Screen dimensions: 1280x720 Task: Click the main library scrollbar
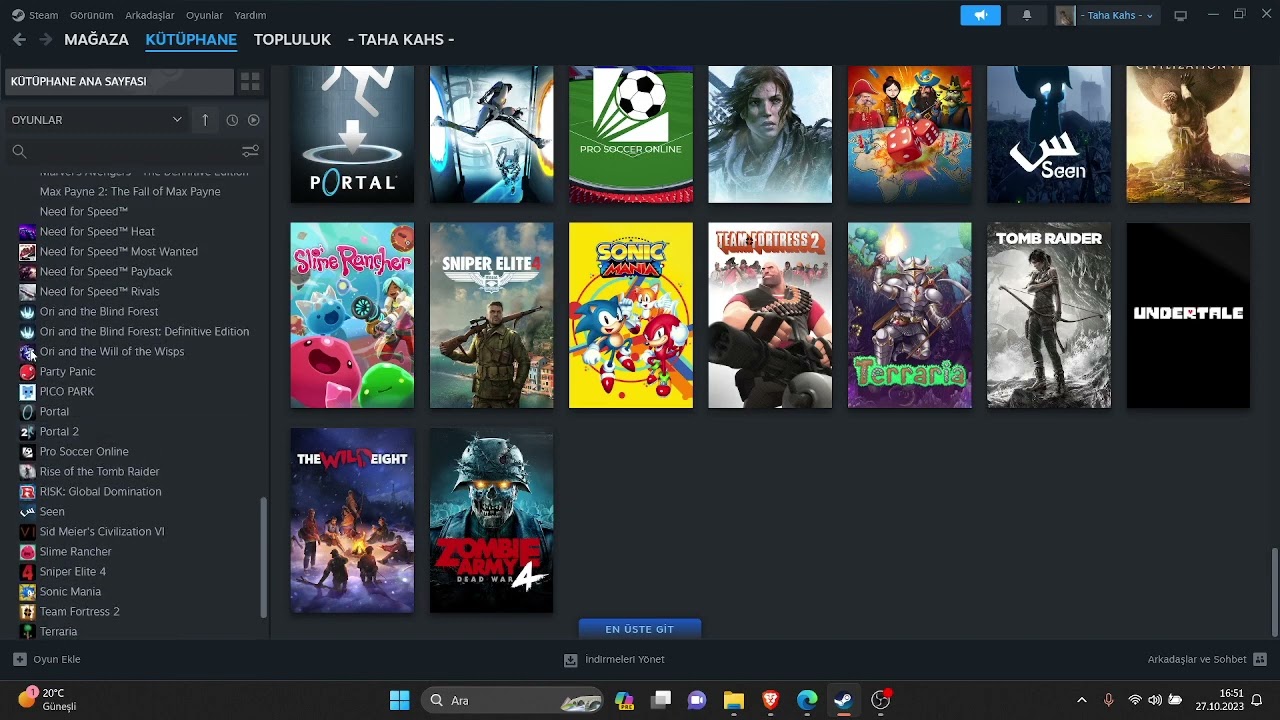click(x=1274, y=590)
